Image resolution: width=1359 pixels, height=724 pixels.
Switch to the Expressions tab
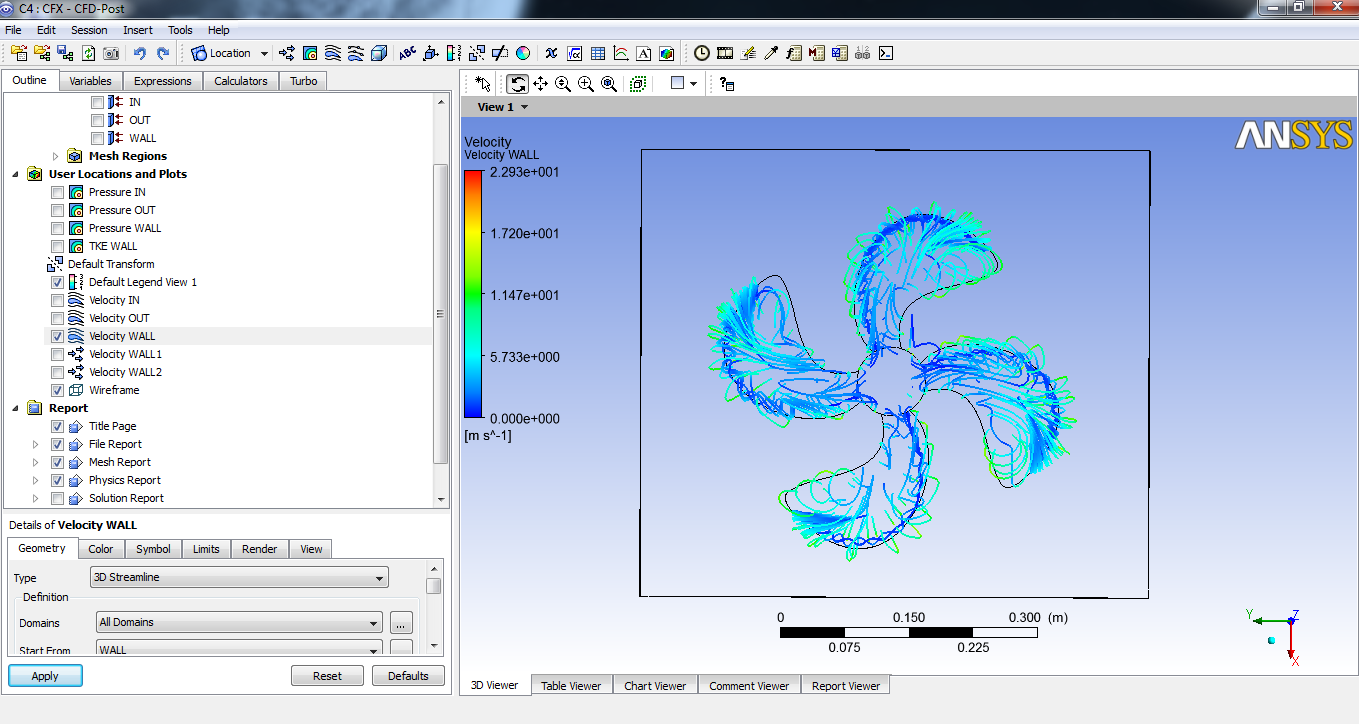[x=162, y=81]
